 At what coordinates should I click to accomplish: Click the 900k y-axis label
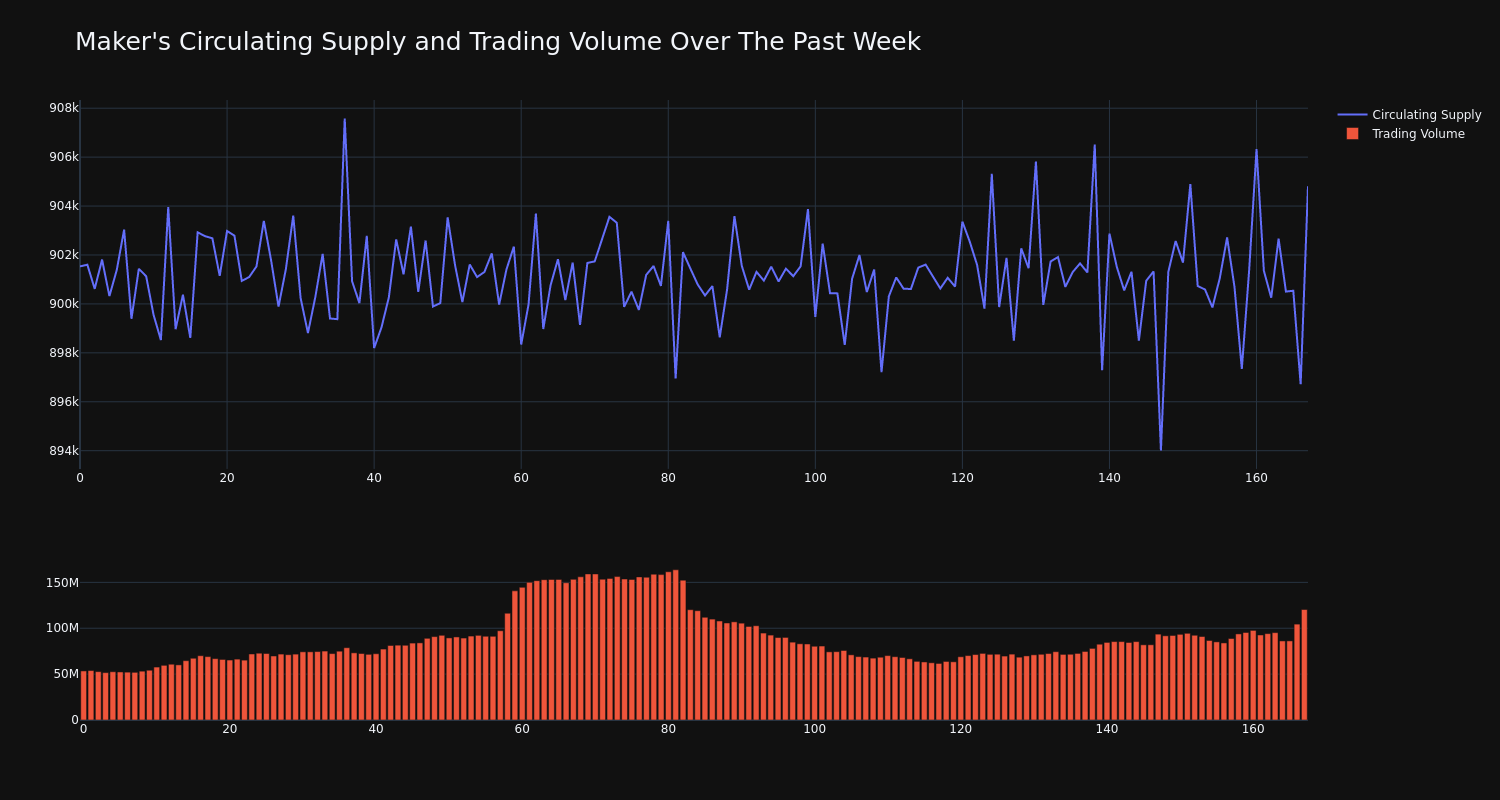pos(64,304)
